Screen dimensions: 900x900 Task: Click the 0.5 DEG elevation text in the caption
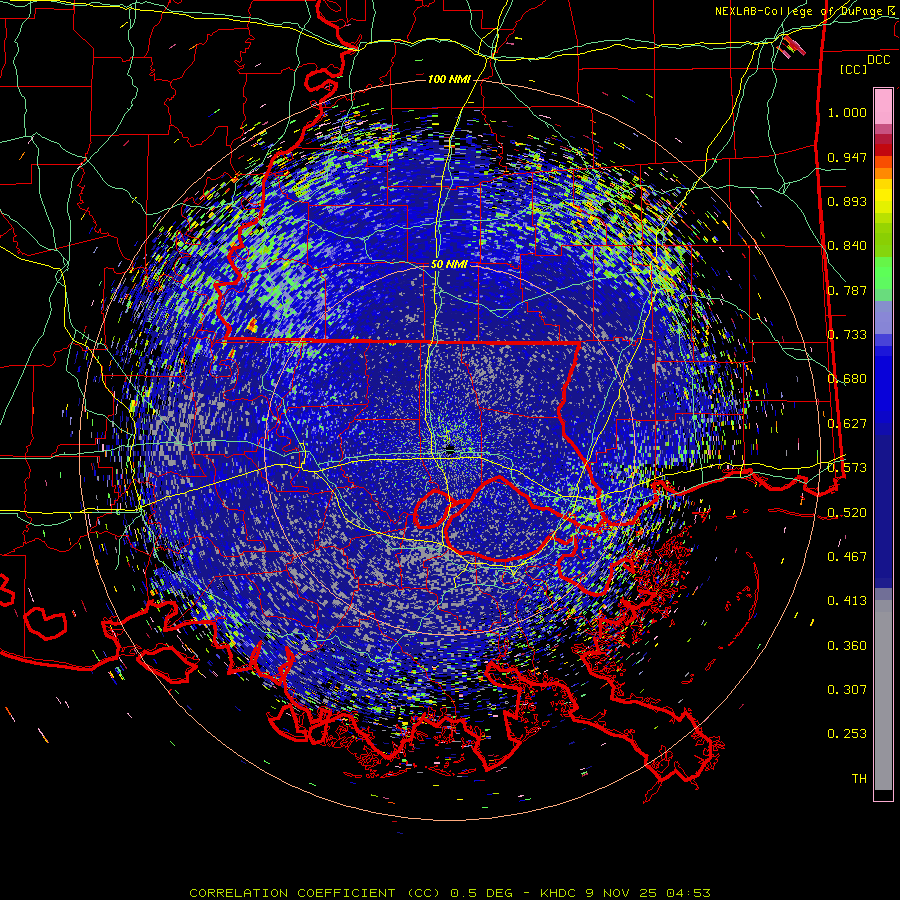pyautogui.click(x=484, y=893)
